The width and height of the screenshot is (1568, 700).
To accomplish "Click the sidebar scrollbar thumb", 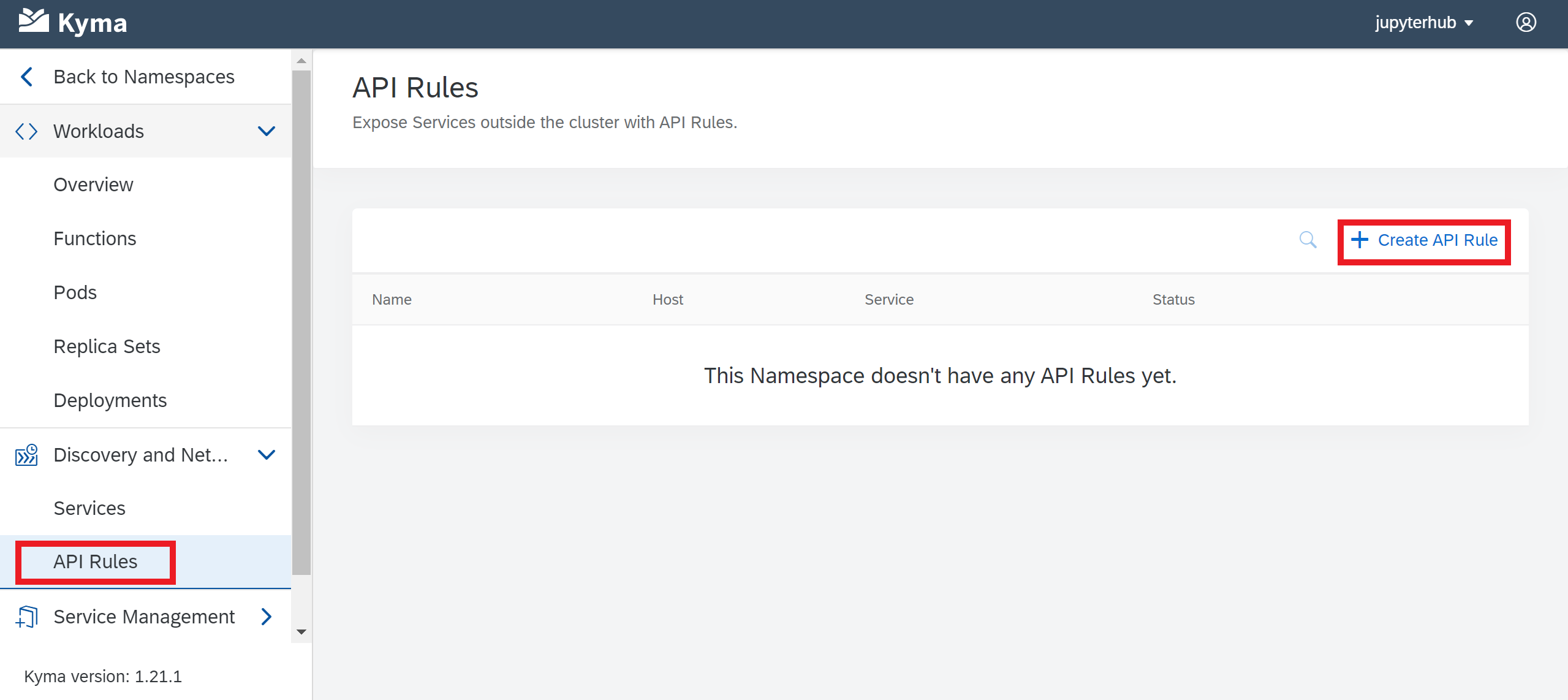I will 301,322.
